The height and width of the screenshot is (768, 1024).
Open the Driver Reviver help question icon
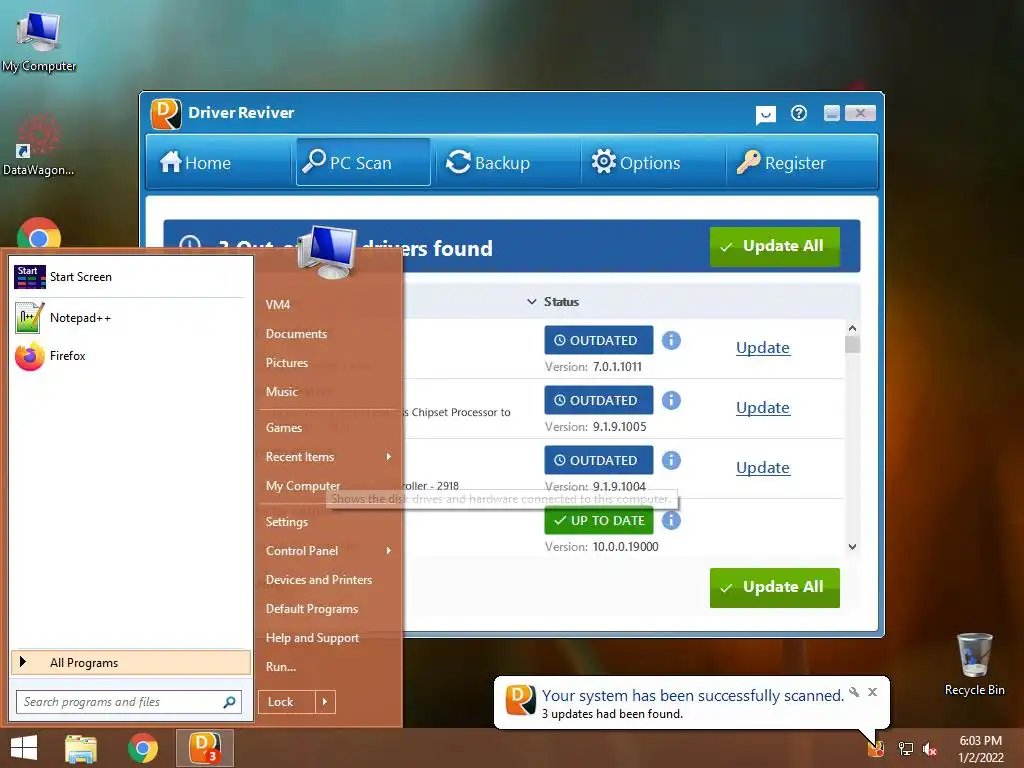(x=799, y=114)
